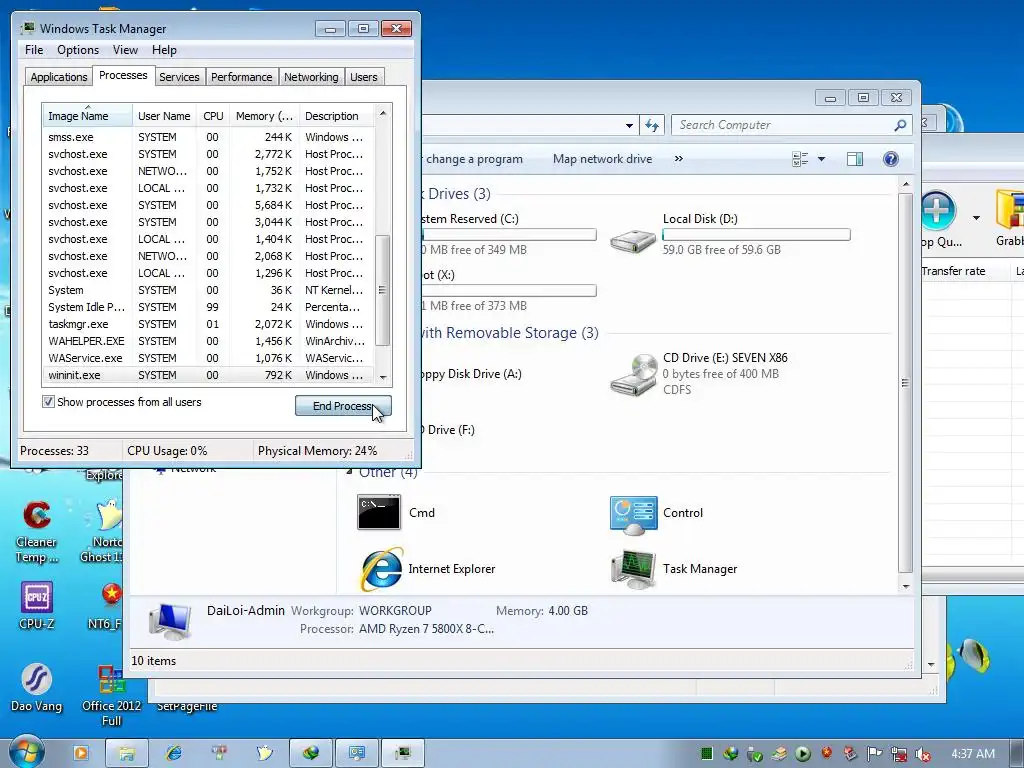
Task: Select the Local Disk (D:) drive icon
Action: (x=633, y=241)
